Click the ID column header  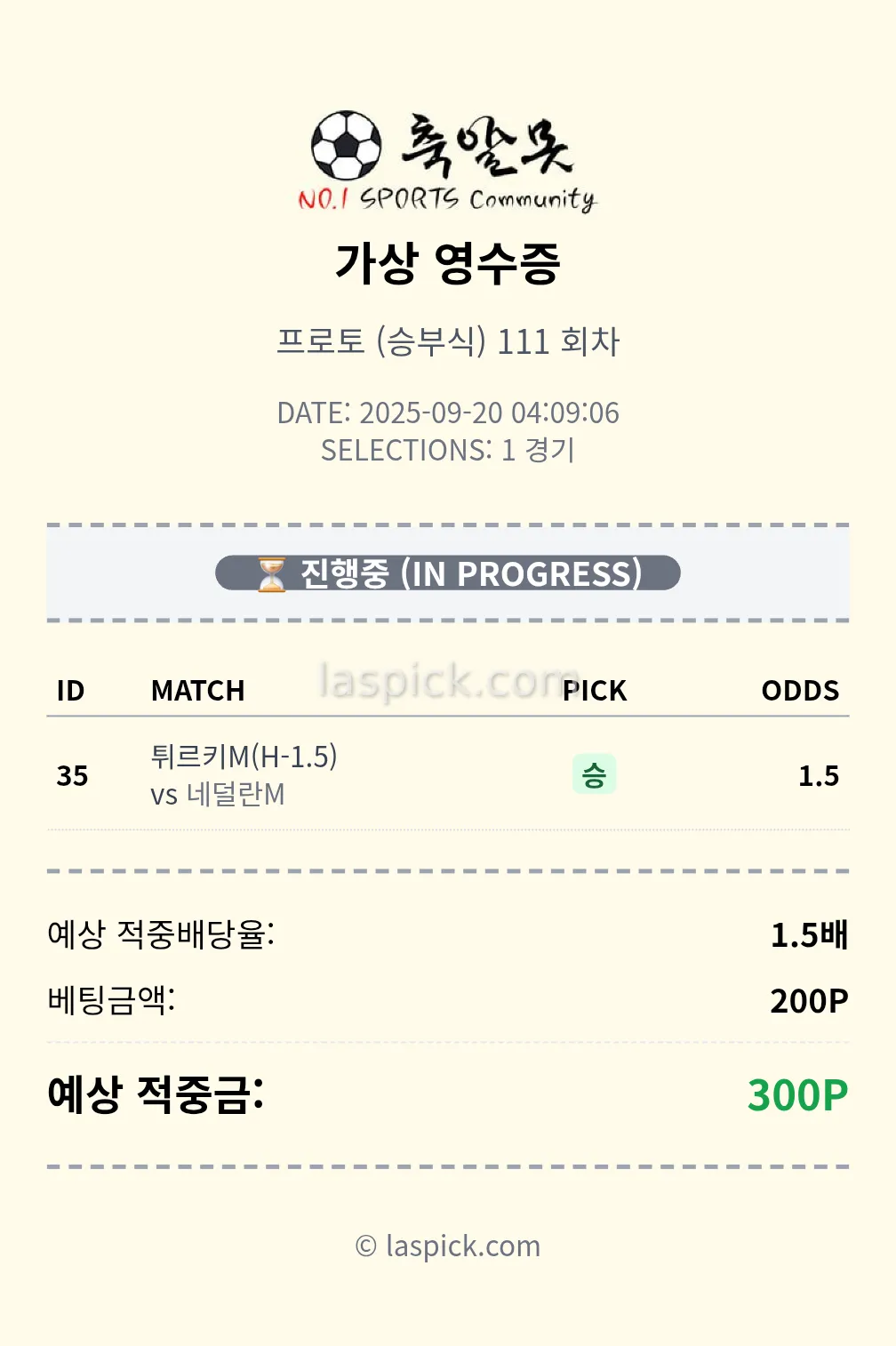[x=70, y=691]
